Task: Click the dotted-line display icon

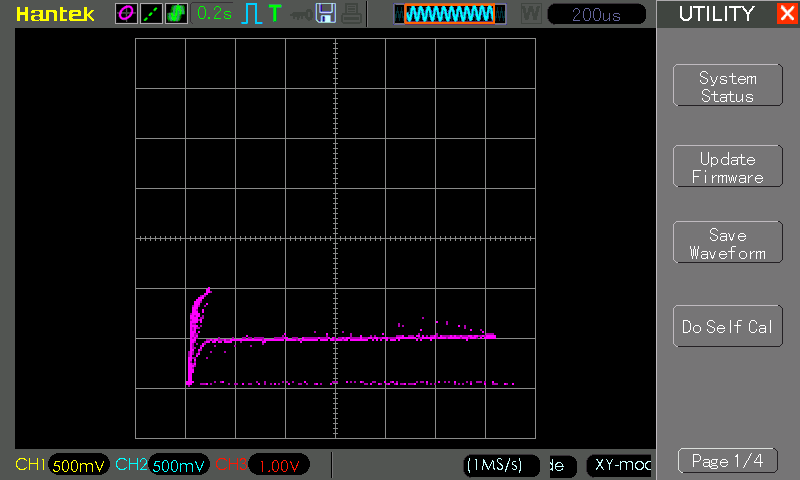Action: [x=151, y=13]
